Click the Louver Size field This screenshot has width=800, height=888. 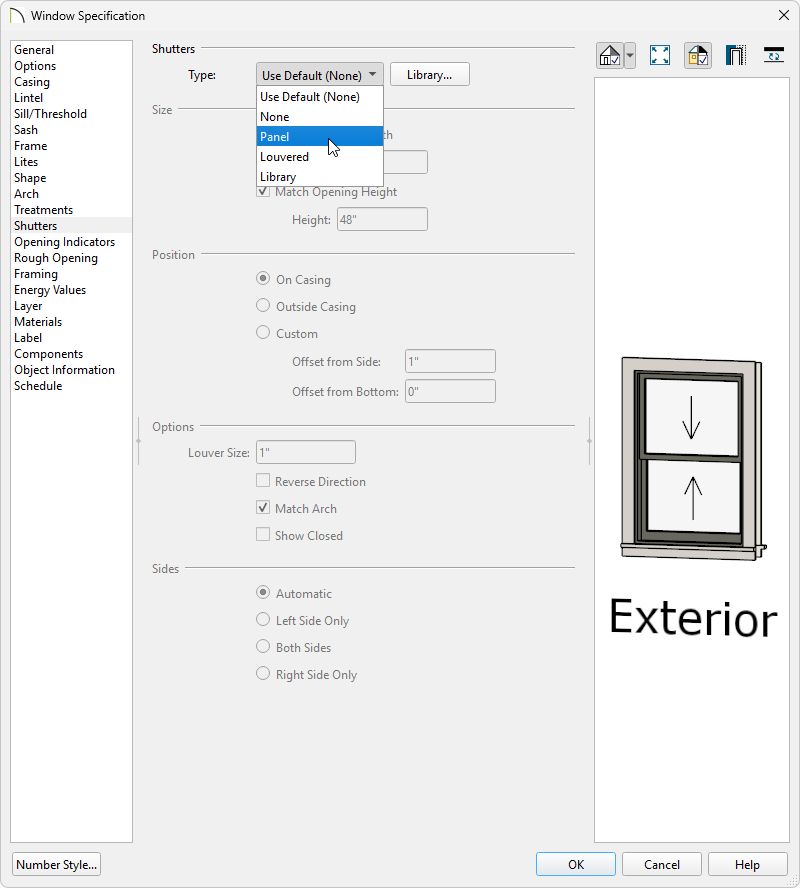pos(306,452)
